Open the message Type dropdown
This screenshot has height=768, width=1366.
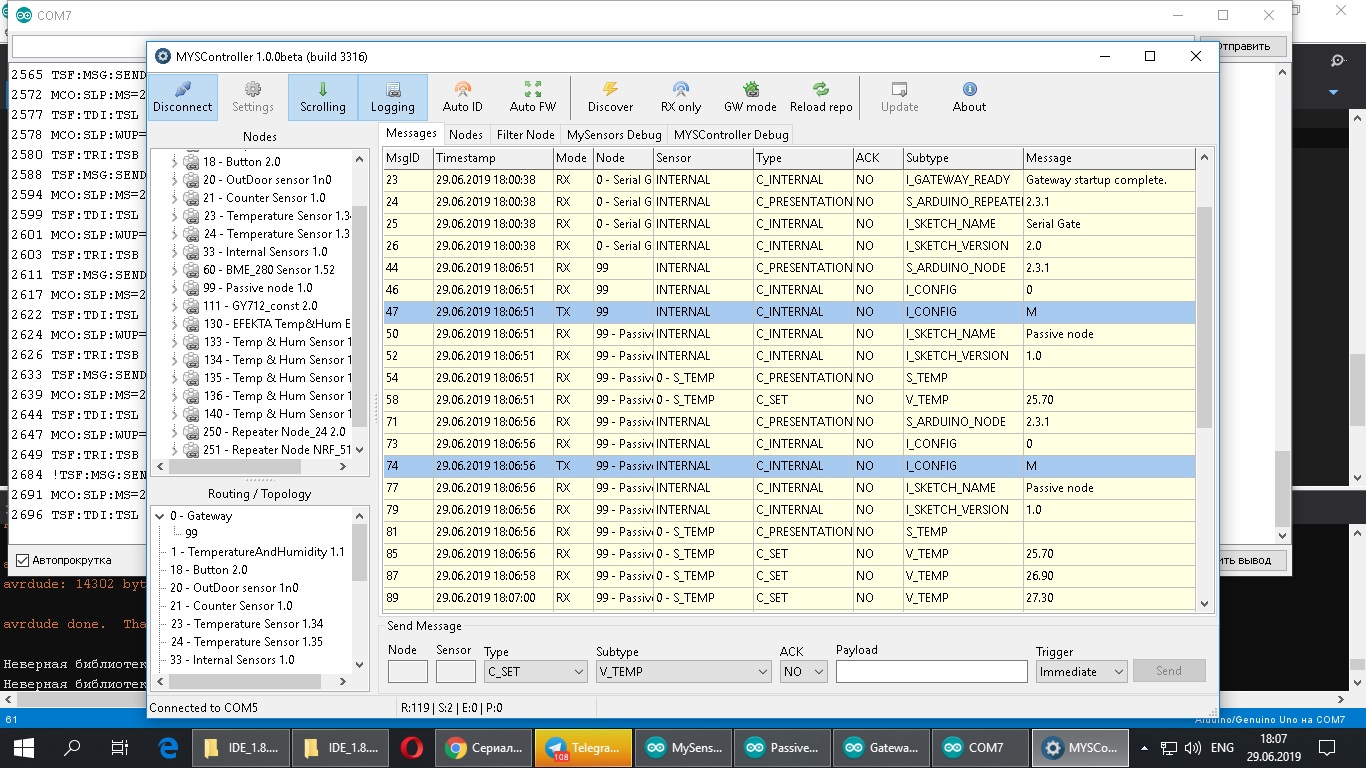click(535, 672)
